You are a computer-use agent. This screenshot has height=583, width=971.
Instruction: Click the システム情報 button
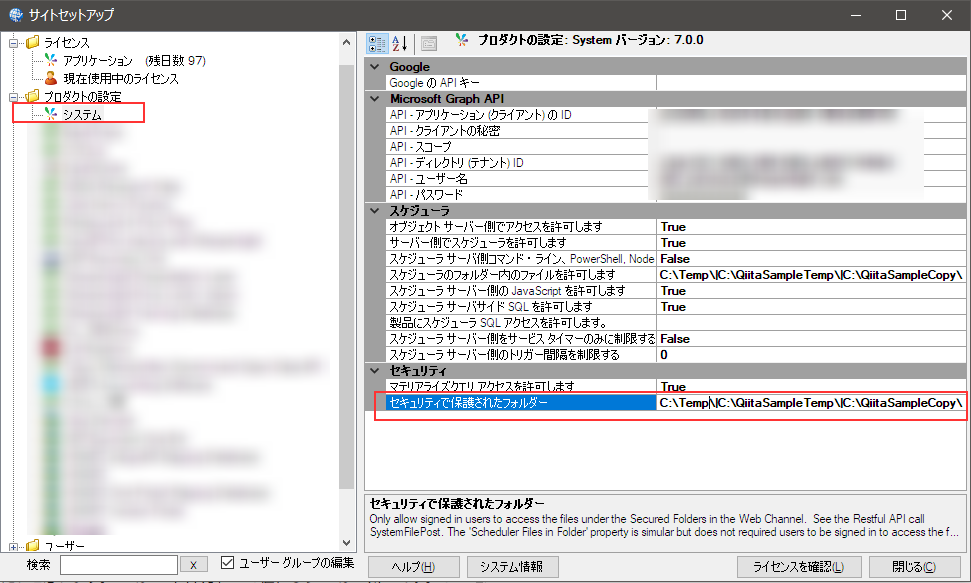click(512, 567)
